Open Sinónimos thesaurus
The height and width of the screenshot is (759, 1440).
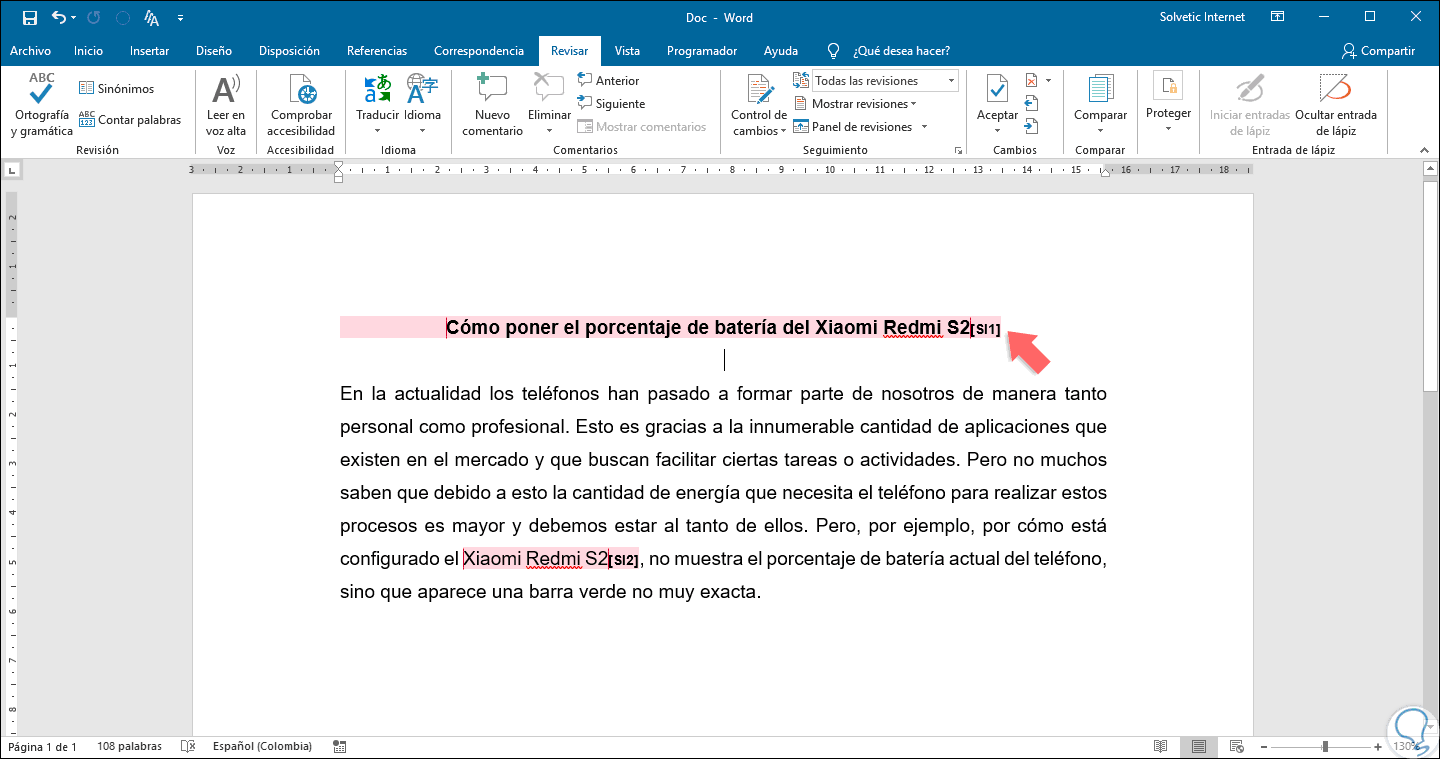click(x=116, y=89)
